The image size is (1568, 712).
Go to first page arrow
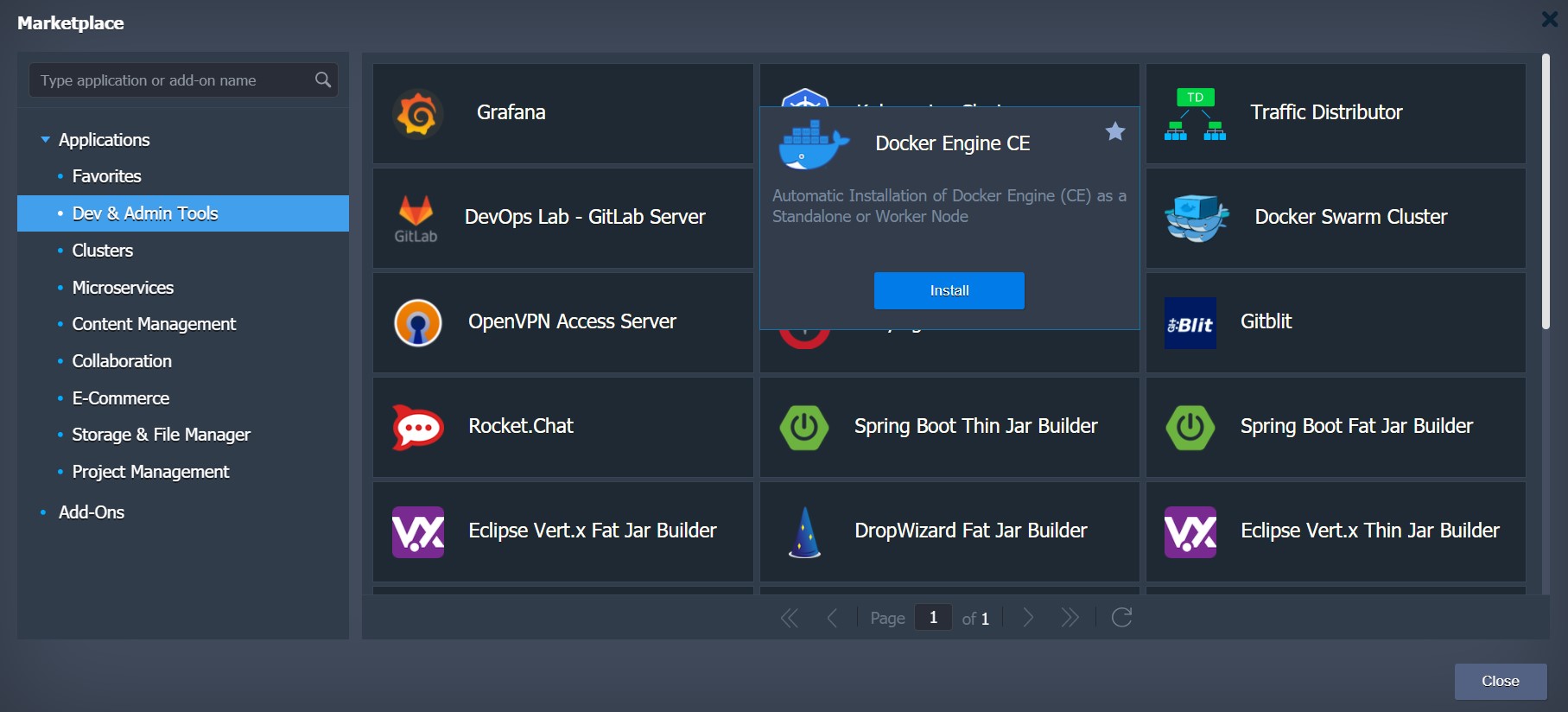[789, 618]
